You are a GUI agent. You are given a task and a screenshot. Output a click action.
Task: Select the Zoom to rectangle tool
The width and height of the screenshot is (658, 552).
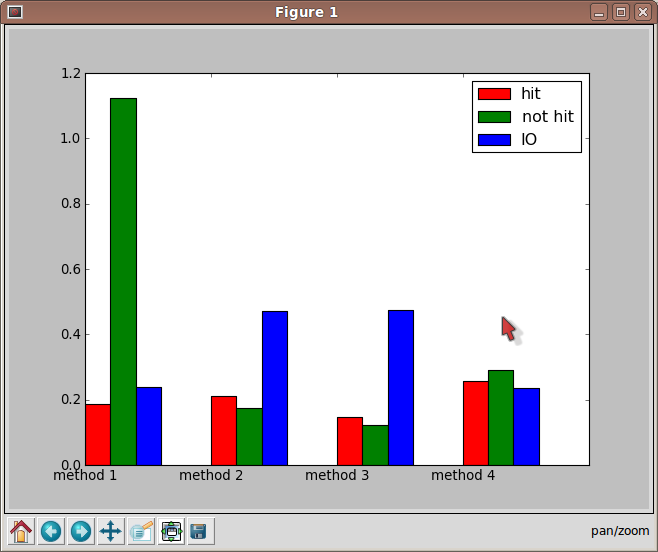pos(140,531)
